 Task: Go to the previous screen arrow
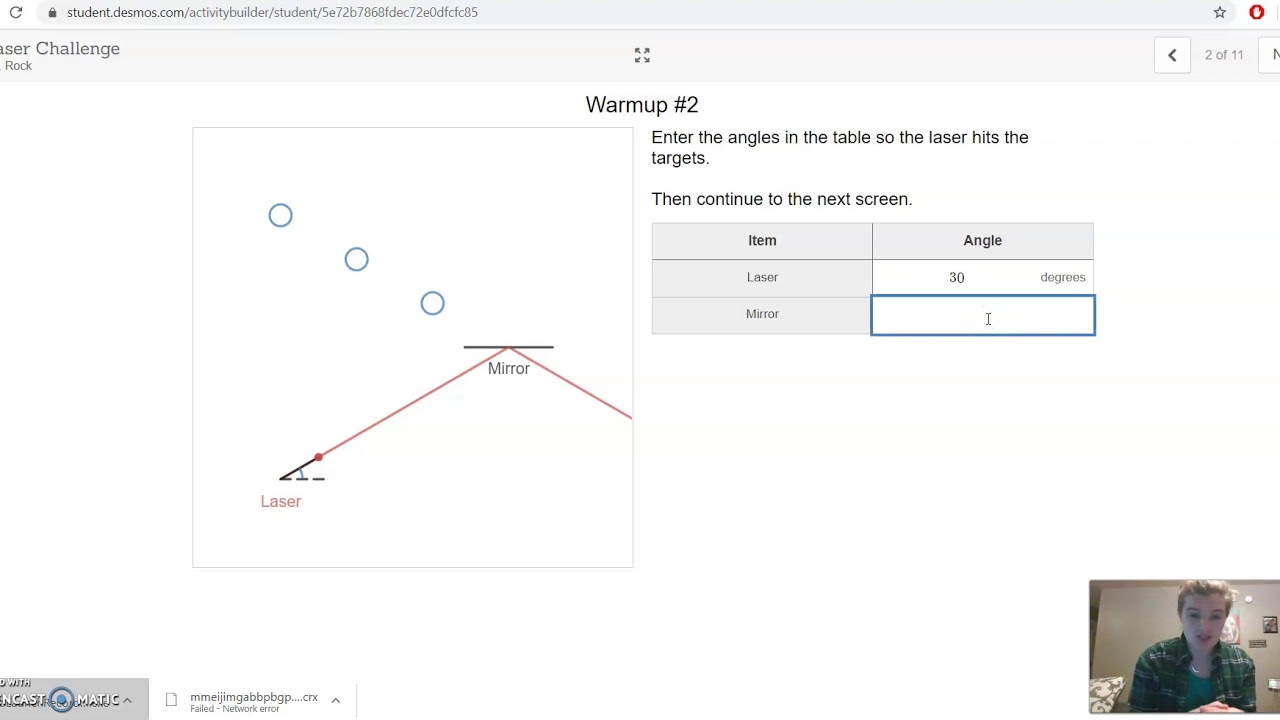(1172, 55)
